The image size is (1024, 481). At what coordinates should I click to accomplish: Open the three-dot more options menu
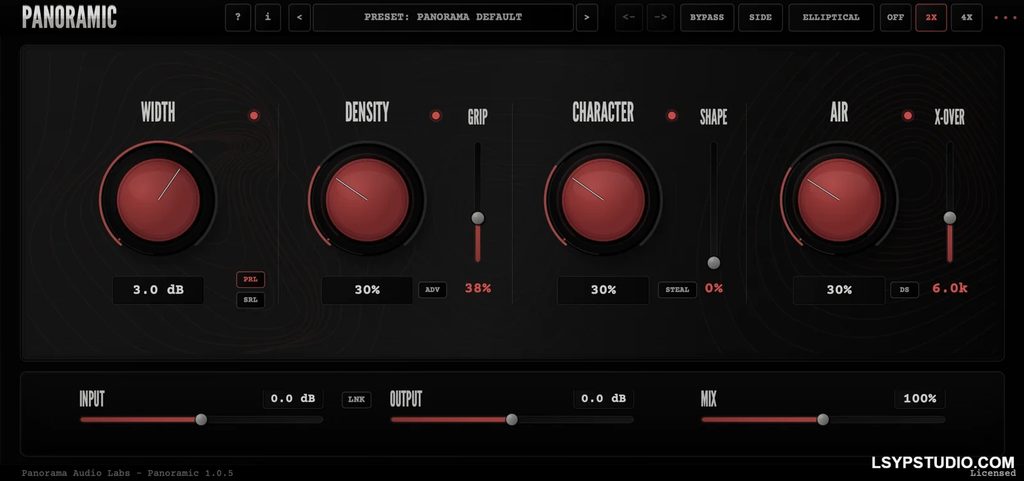(x=1005, y=18)
